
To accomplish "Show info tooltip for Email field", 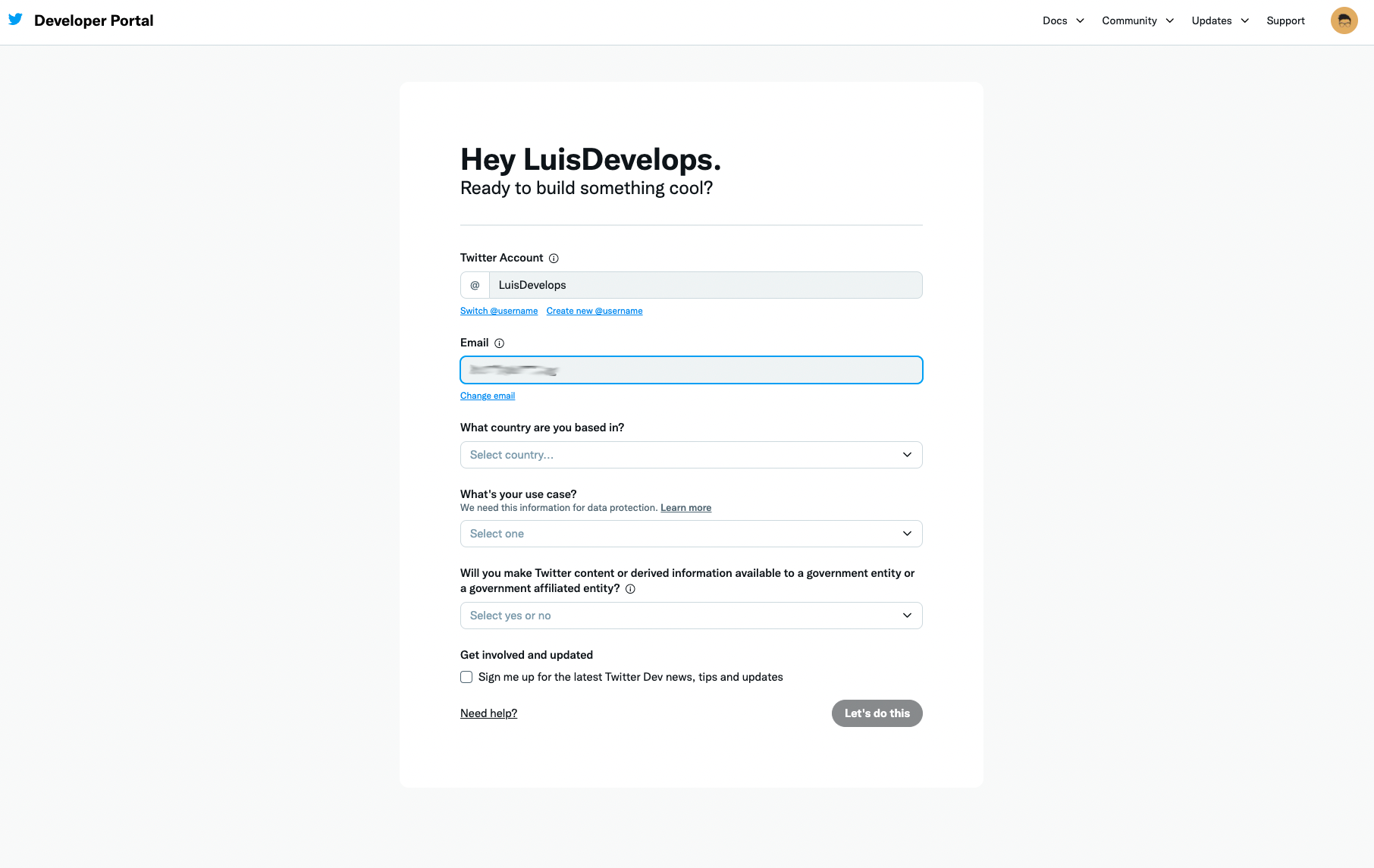I will click(x=499, y=343).
